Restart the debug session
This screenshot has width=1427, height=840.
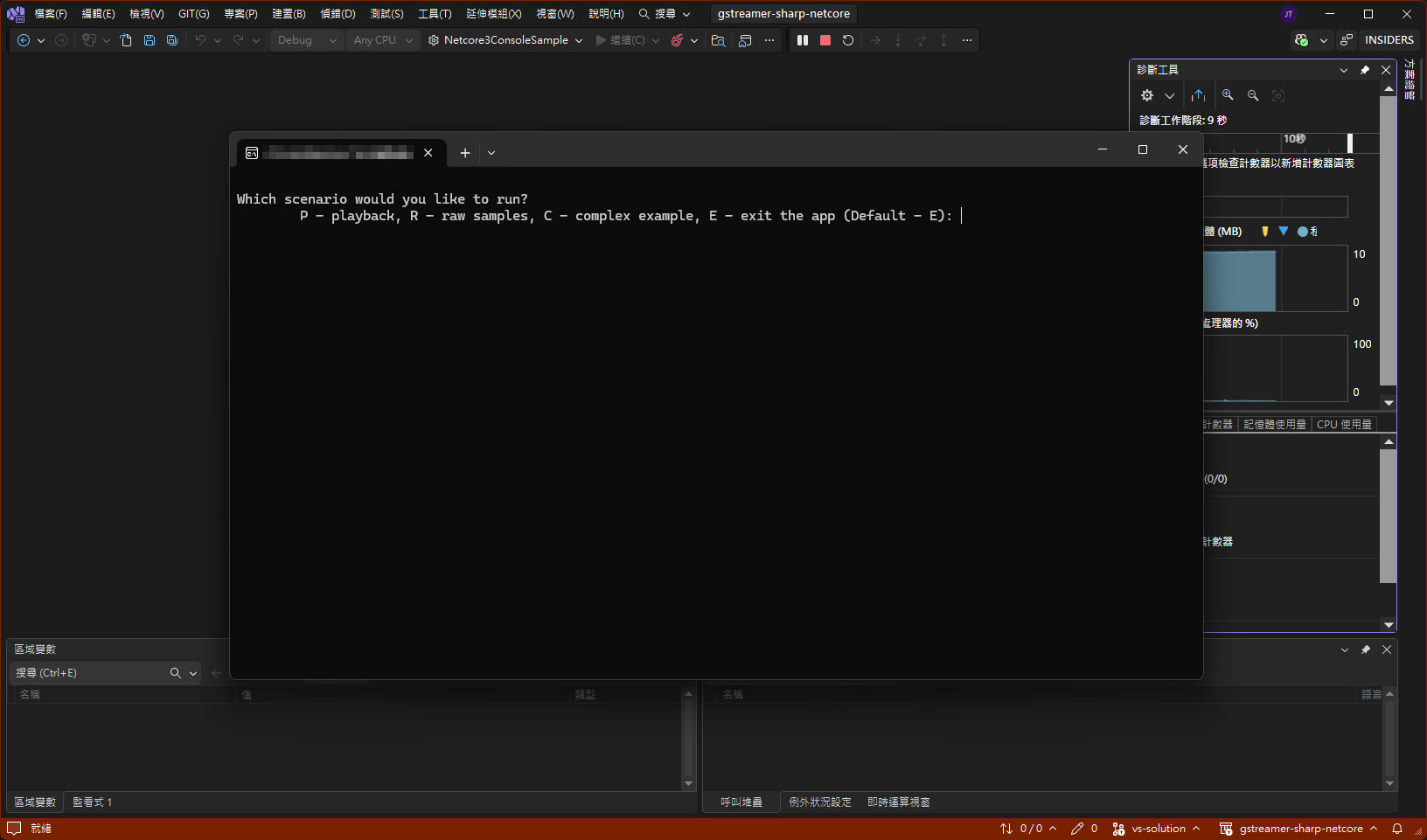847,40
